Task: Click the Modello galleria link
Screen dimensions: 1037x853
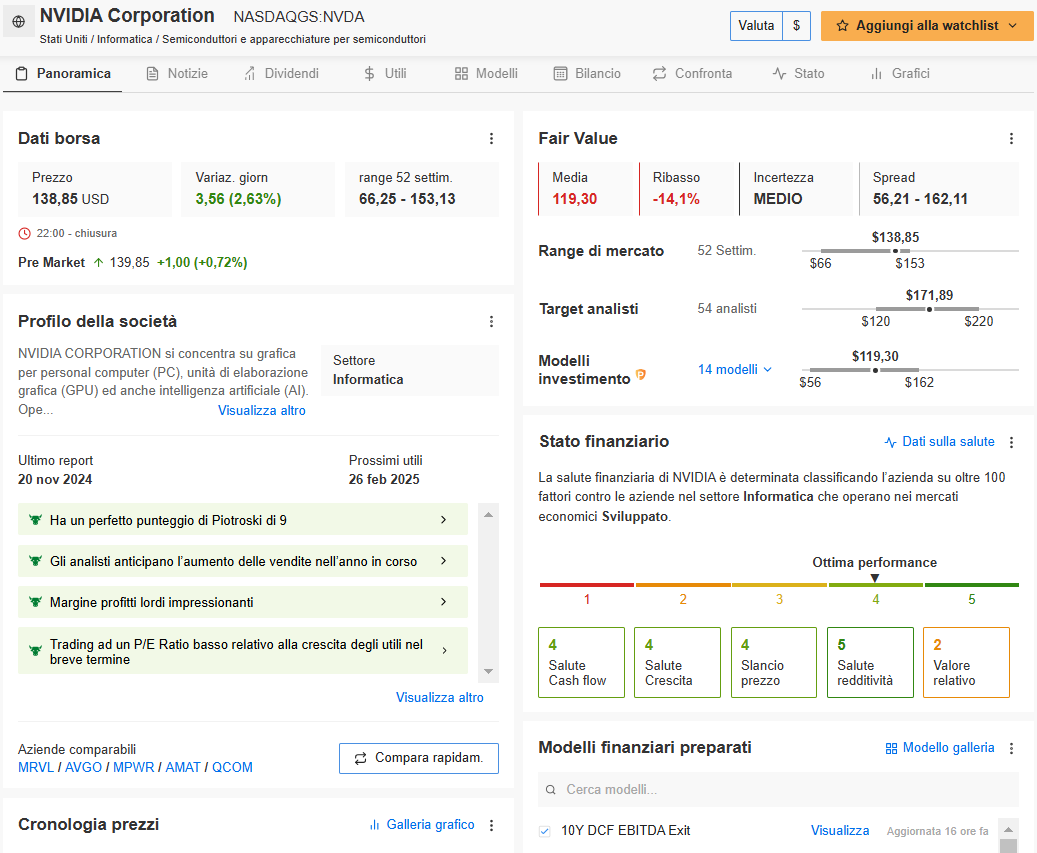Action: [x=940, y=748]
